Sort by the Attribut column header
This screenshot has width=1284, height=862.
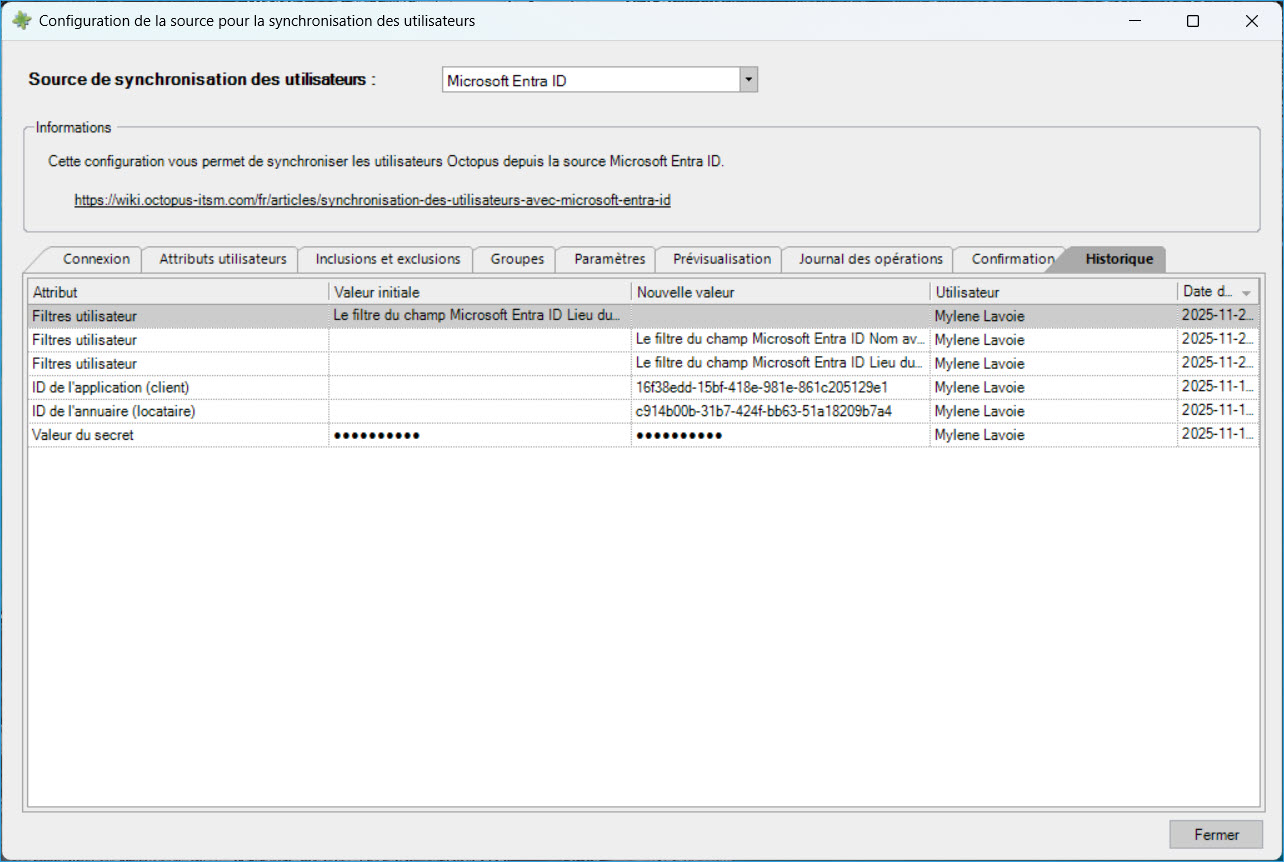point(178,292)
